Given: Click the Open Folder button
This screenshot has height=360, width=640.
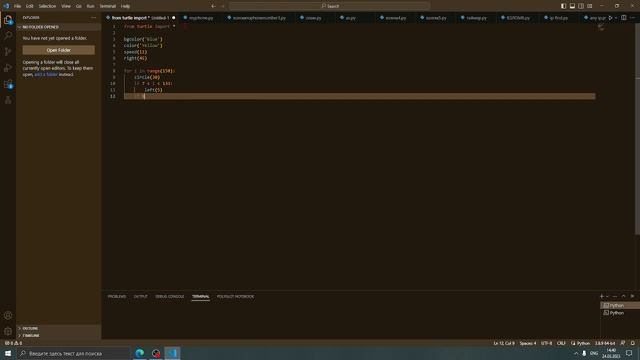Looking at the screenshot, I should coord(59,50).
